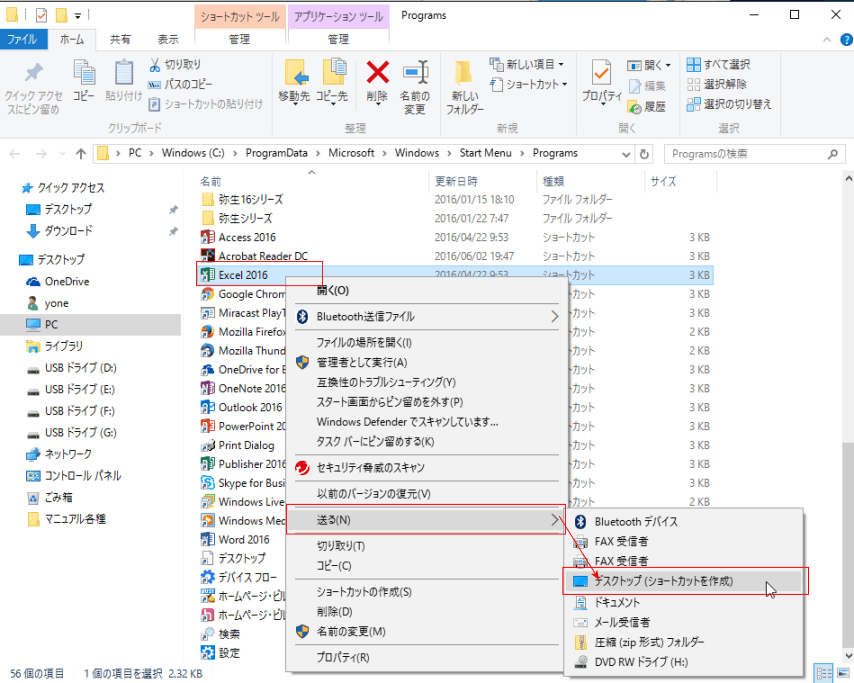Viewport: 854px width, 683px height.
Task: Click the red 削除 (Delete) icon
Action: [x=378, y=73]
